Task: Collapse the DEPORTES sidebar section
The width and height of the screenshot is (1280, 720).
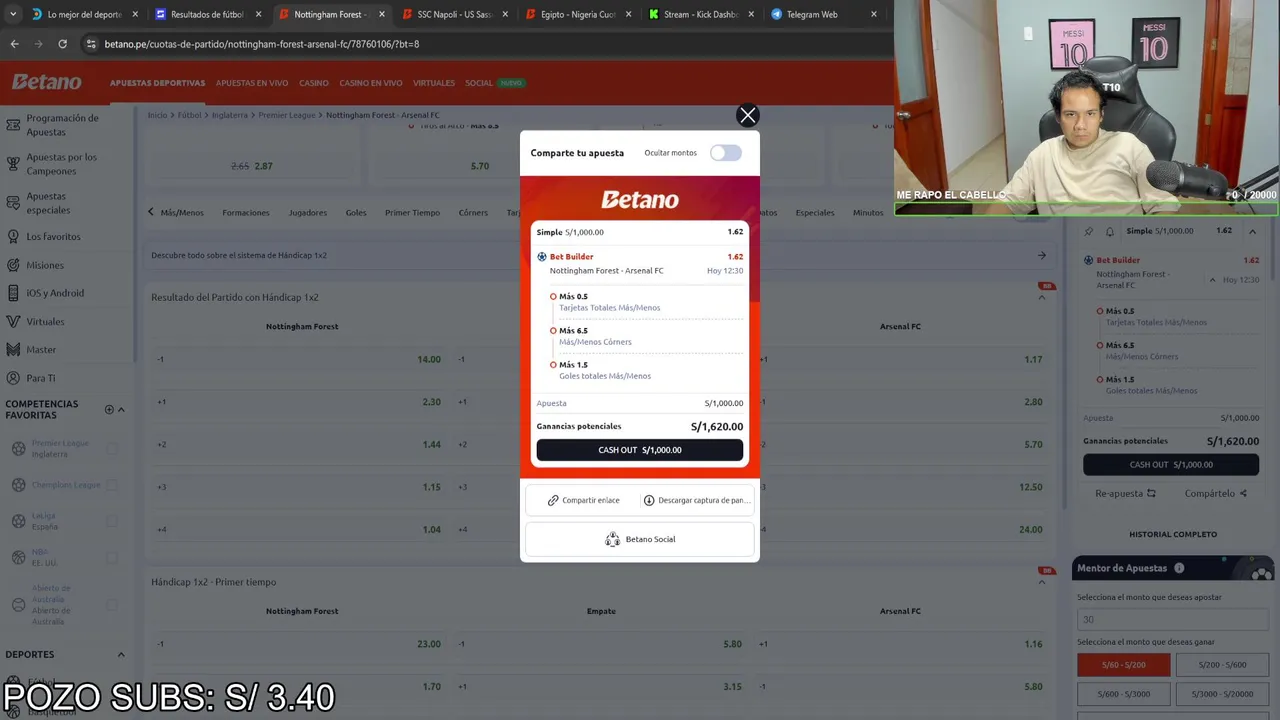Action: [121, 655]
